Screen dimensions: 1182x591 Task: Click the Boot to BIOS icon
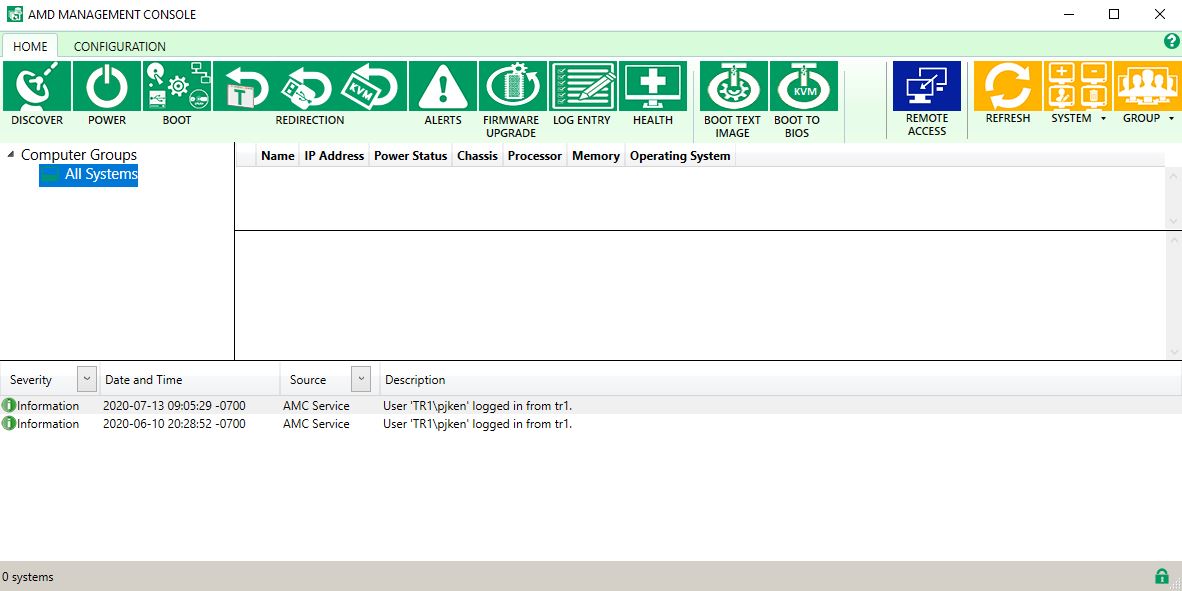click(x=803, y=86)
